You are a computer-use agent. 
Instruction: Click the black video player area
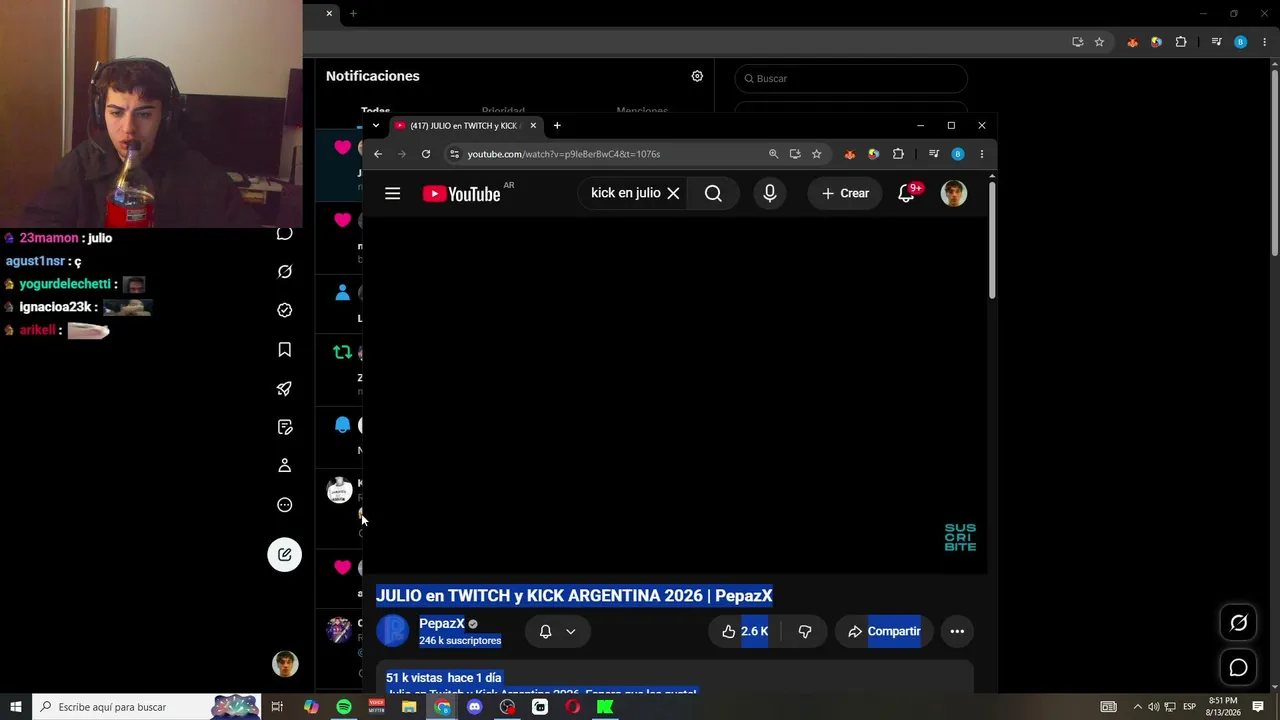pyautogui.click(x=674, y=395)
